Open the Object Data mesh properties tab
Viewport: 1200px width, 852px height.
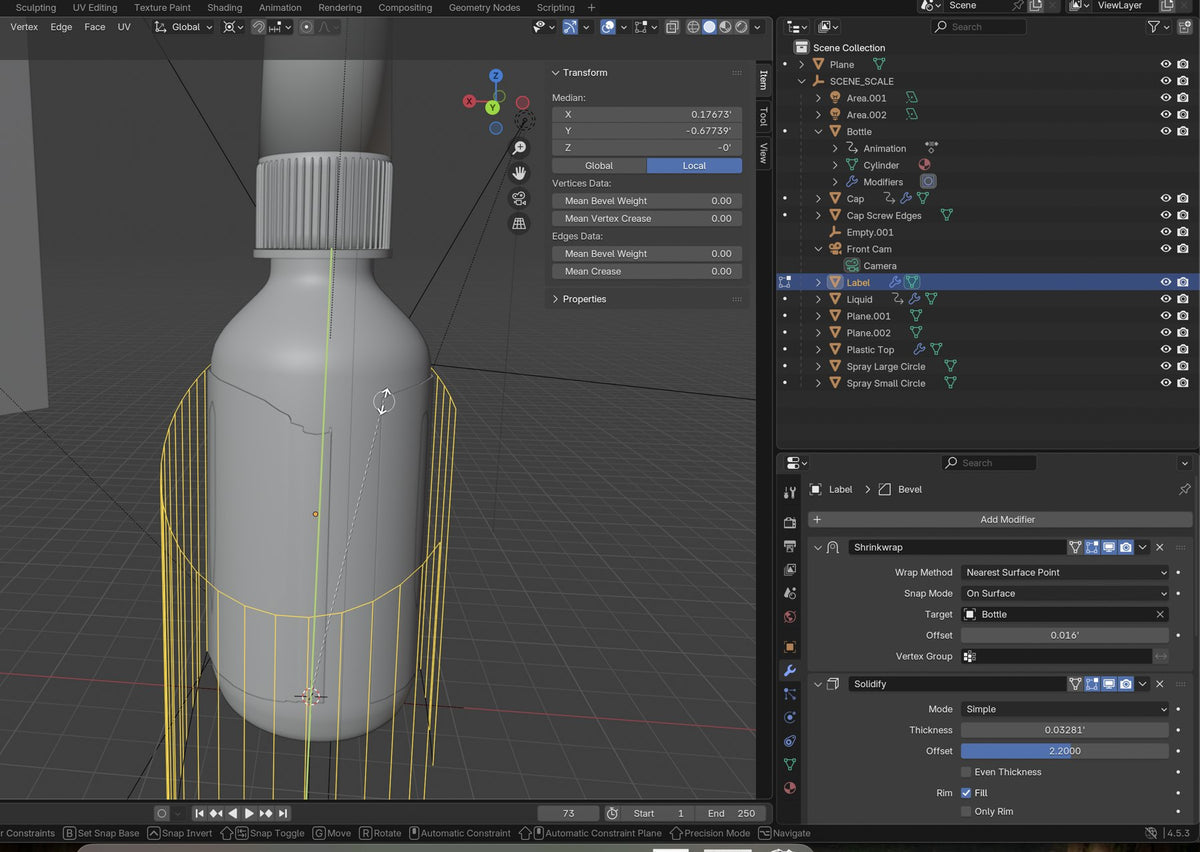coord(790,764)
